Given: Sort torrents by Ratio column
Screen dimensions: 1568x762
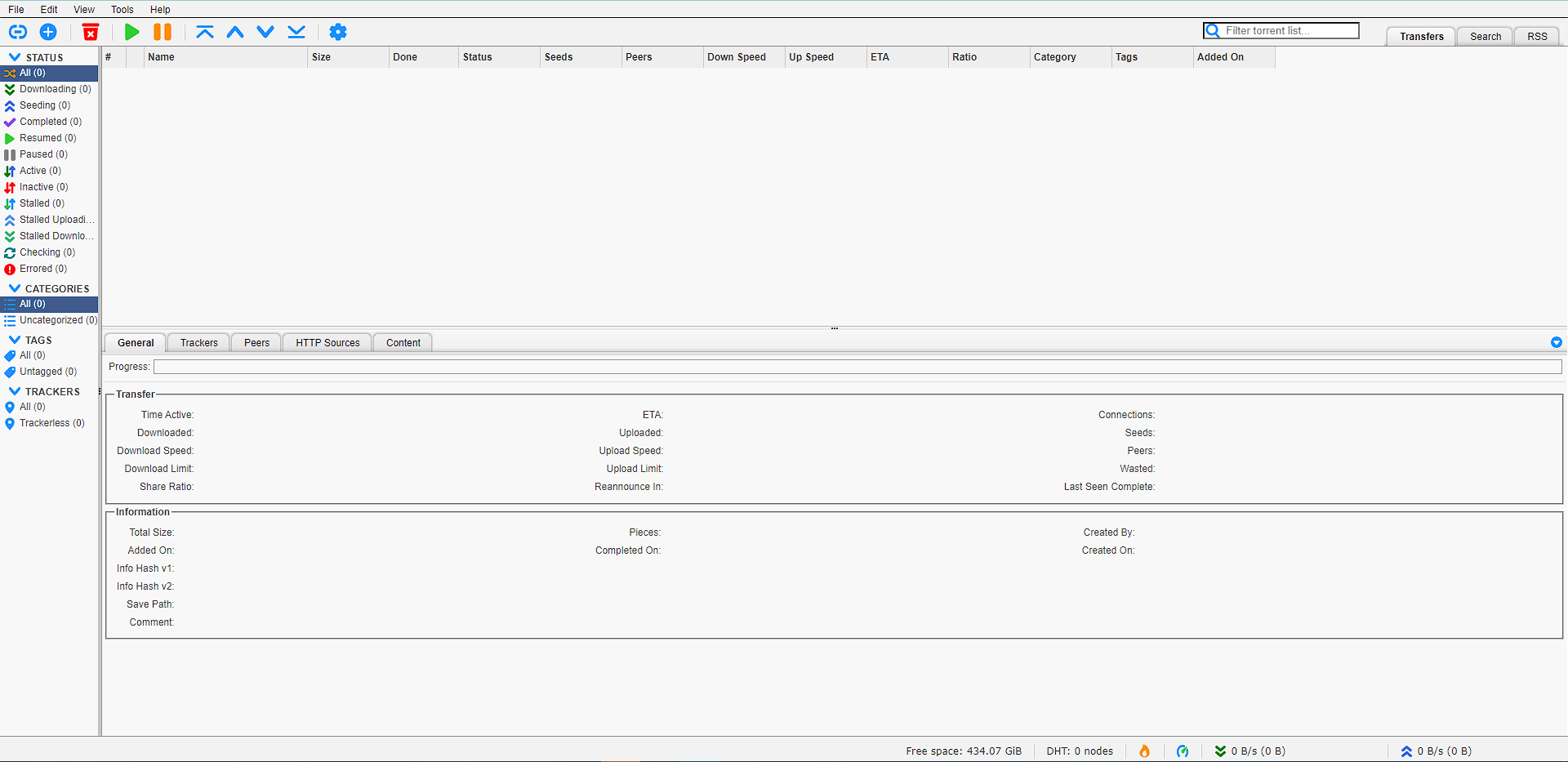Looking at the screenshot, I should pyautogui.click(x=989, y=57).
